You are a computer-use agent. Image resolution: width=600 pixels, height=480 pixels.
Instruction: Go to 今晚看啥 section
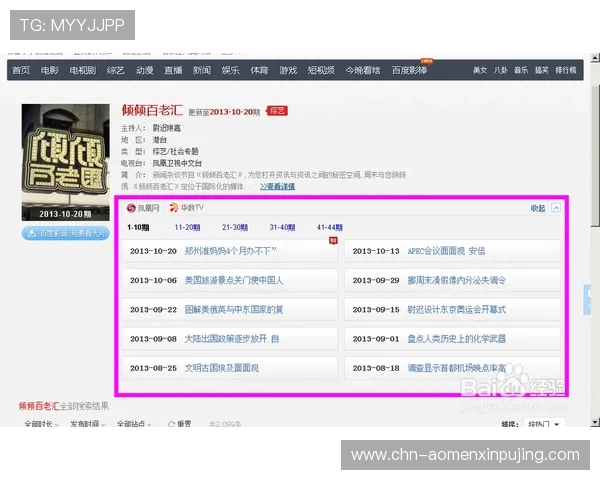(x=363, y=70)
